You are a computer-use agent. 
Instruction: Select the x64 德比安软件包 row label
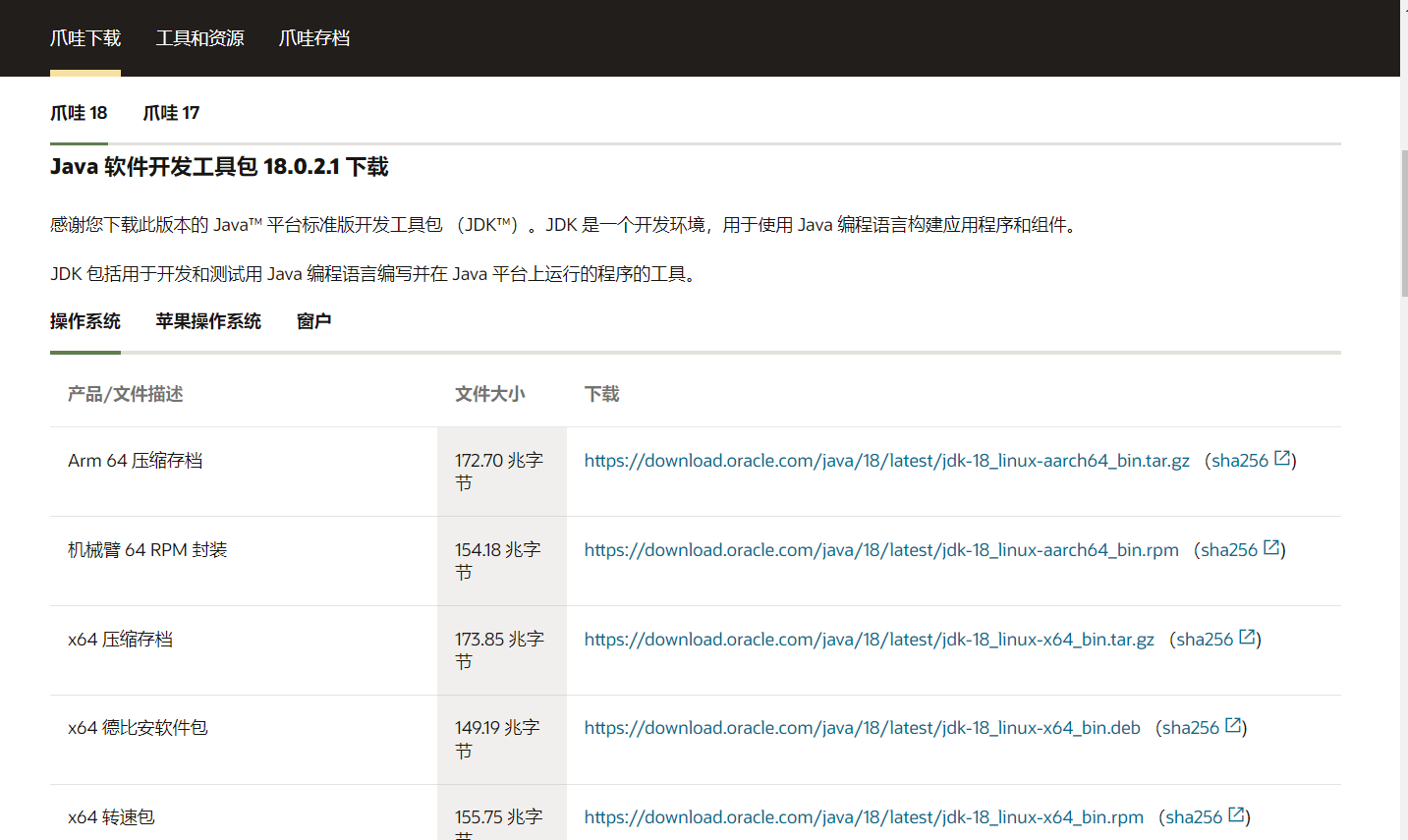pos(138,728)
